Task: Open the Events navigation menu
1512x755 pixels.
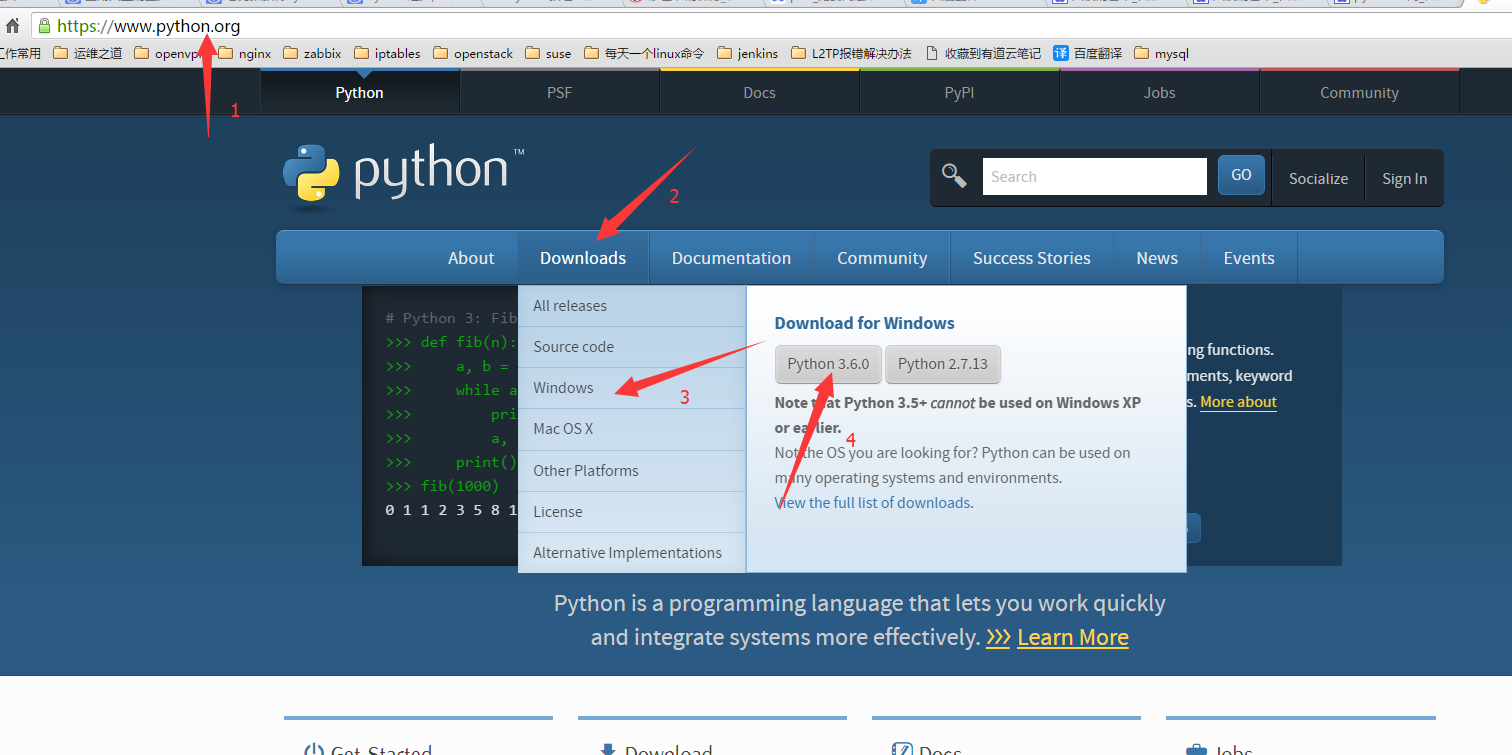Action: 1249,258
